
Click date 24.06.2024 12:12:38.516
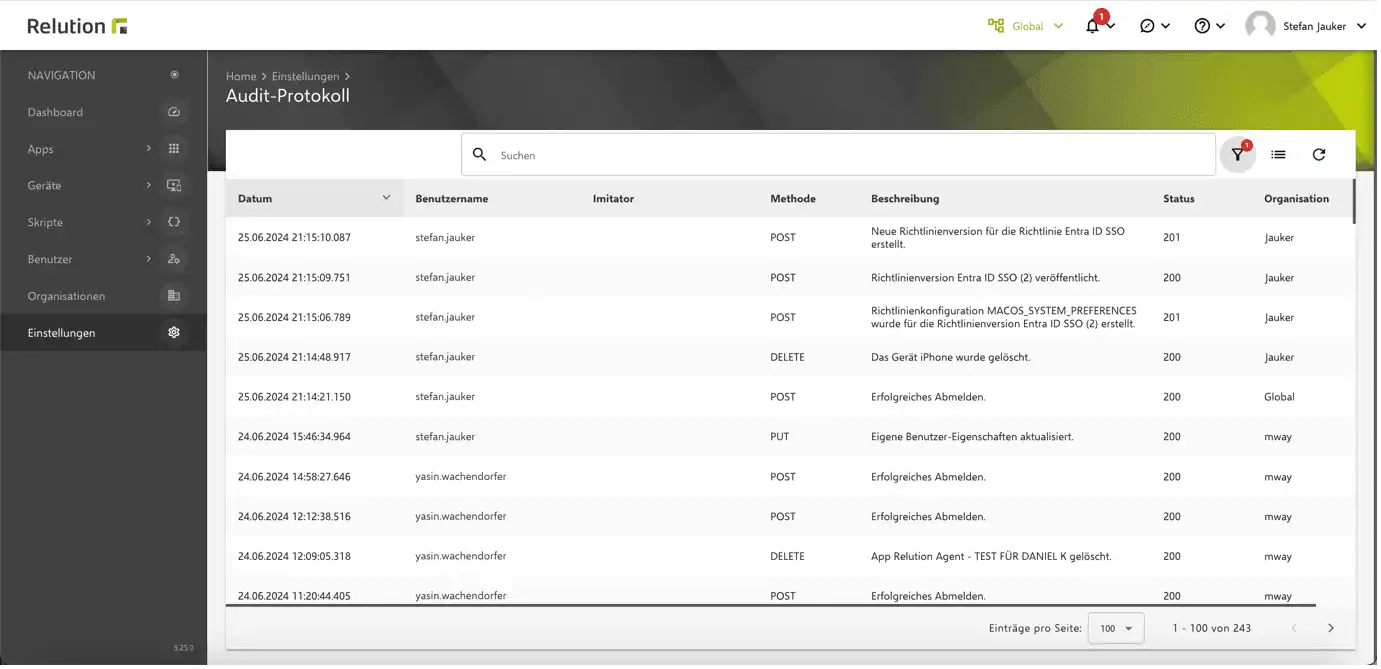point(296,518)
